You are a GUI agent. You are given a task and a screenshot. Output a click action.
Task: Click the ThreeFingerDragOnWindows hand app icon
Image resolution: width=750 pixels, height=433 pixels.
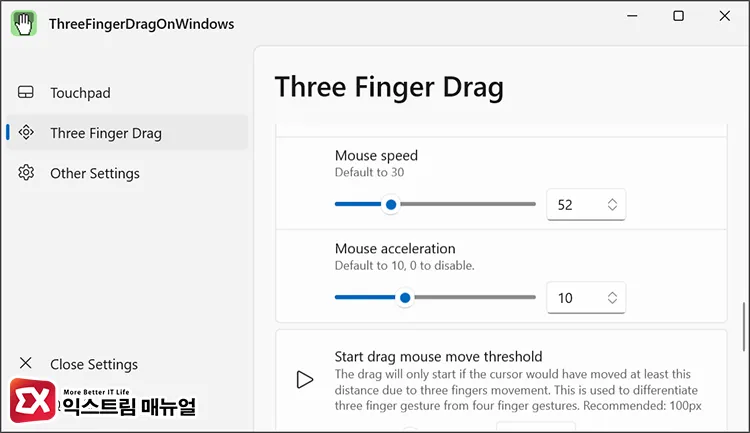[x=24, y=23]
